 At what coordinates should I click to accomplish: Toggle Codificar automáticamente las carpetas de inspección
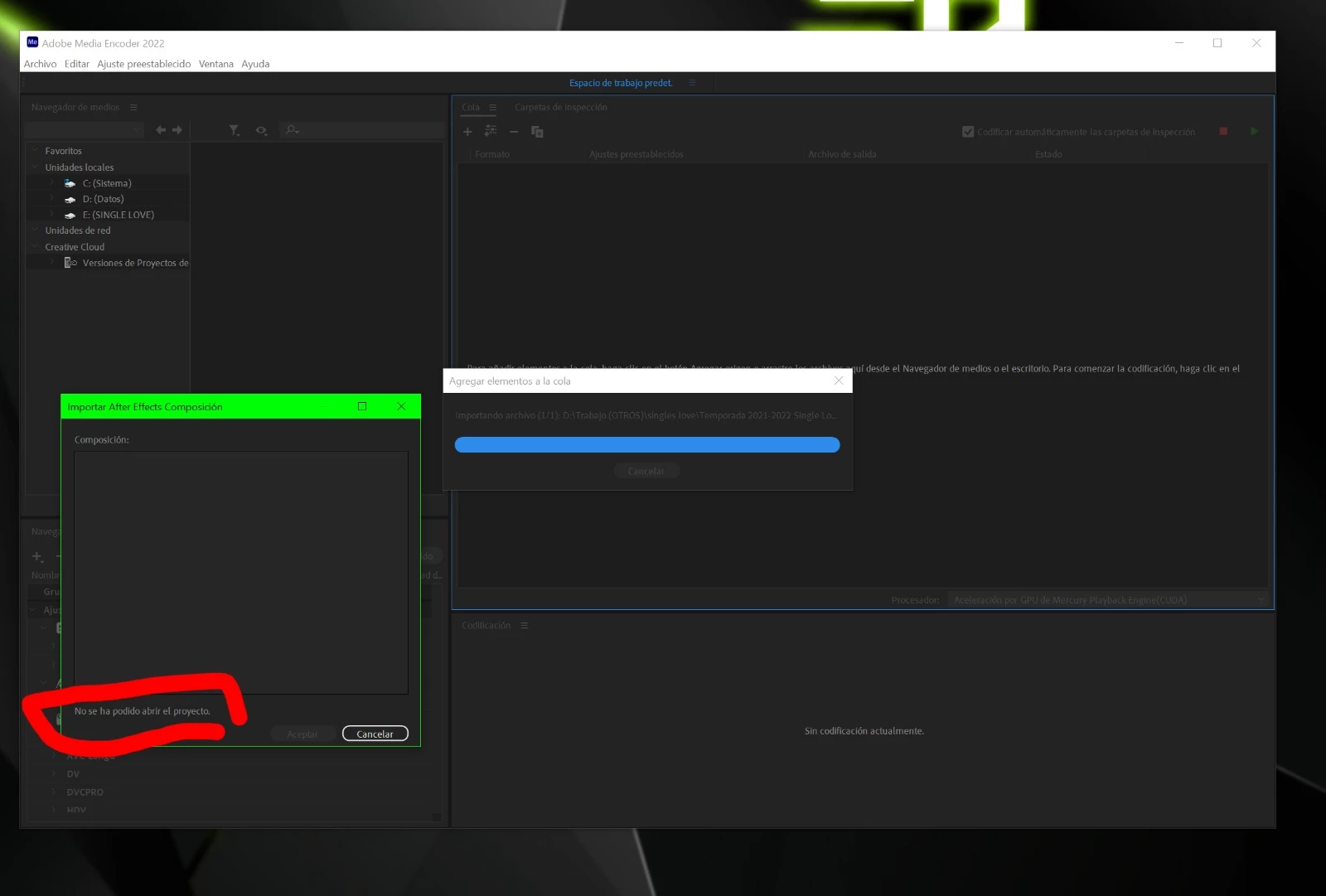click(x=968, y=132)
